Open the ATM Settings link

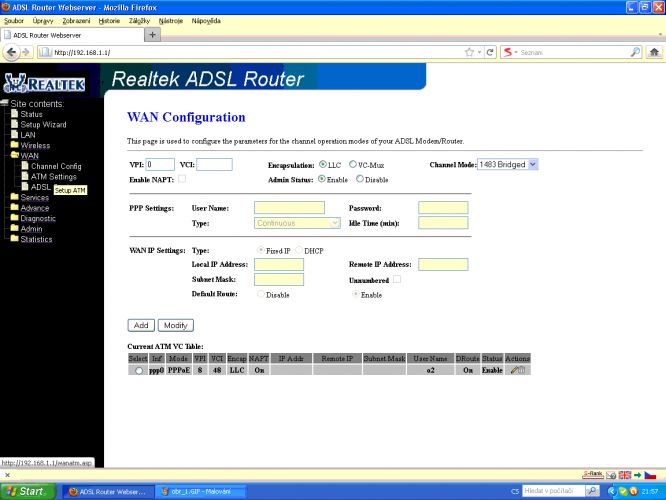[54, 176]
